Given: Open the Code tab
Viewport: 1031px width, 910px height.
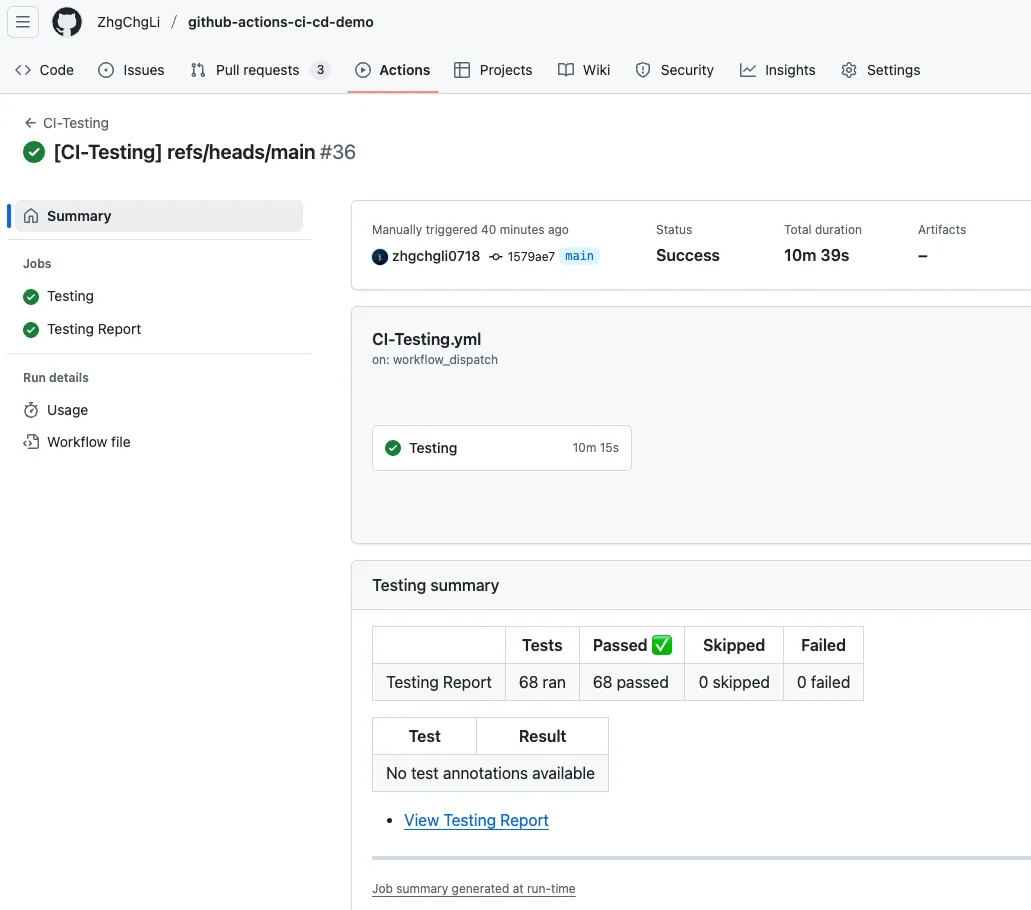Looking at the screenshot, I should pos(44,70).
